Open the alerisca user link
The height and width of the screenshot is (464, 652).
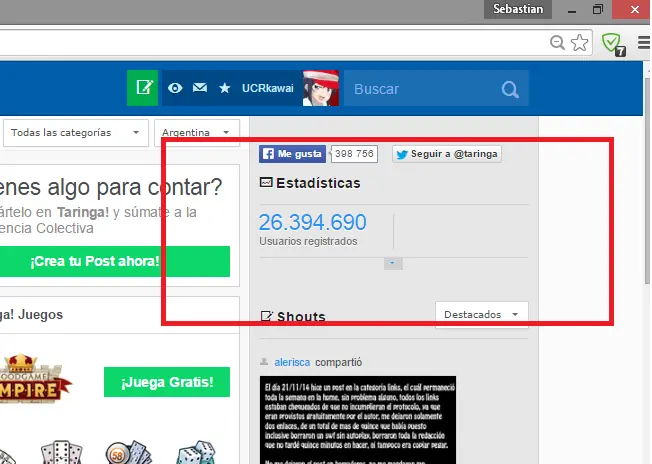click(x=292, y=363)
